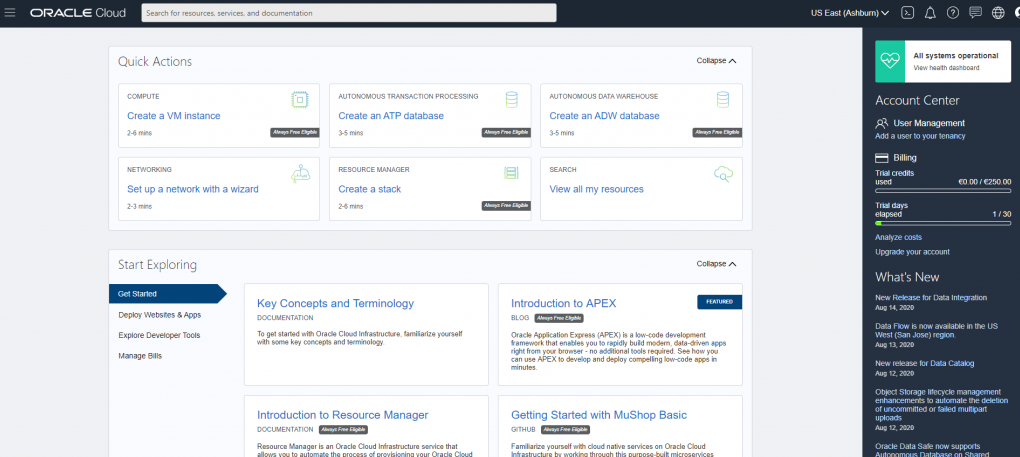Click the health heartbeat icon
This screenshot has width=1020, height=457.
tap(889, 61)
